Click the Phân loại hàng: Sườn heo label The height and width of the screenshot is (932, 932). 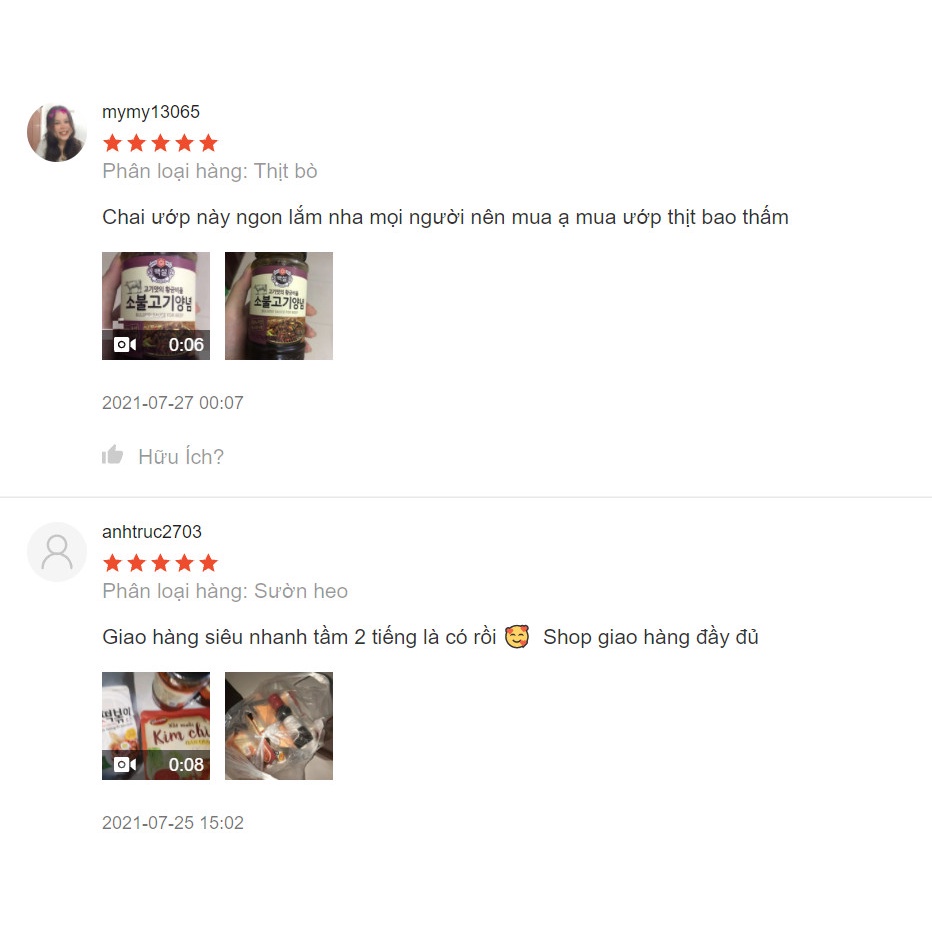click(x=225, y=591)
